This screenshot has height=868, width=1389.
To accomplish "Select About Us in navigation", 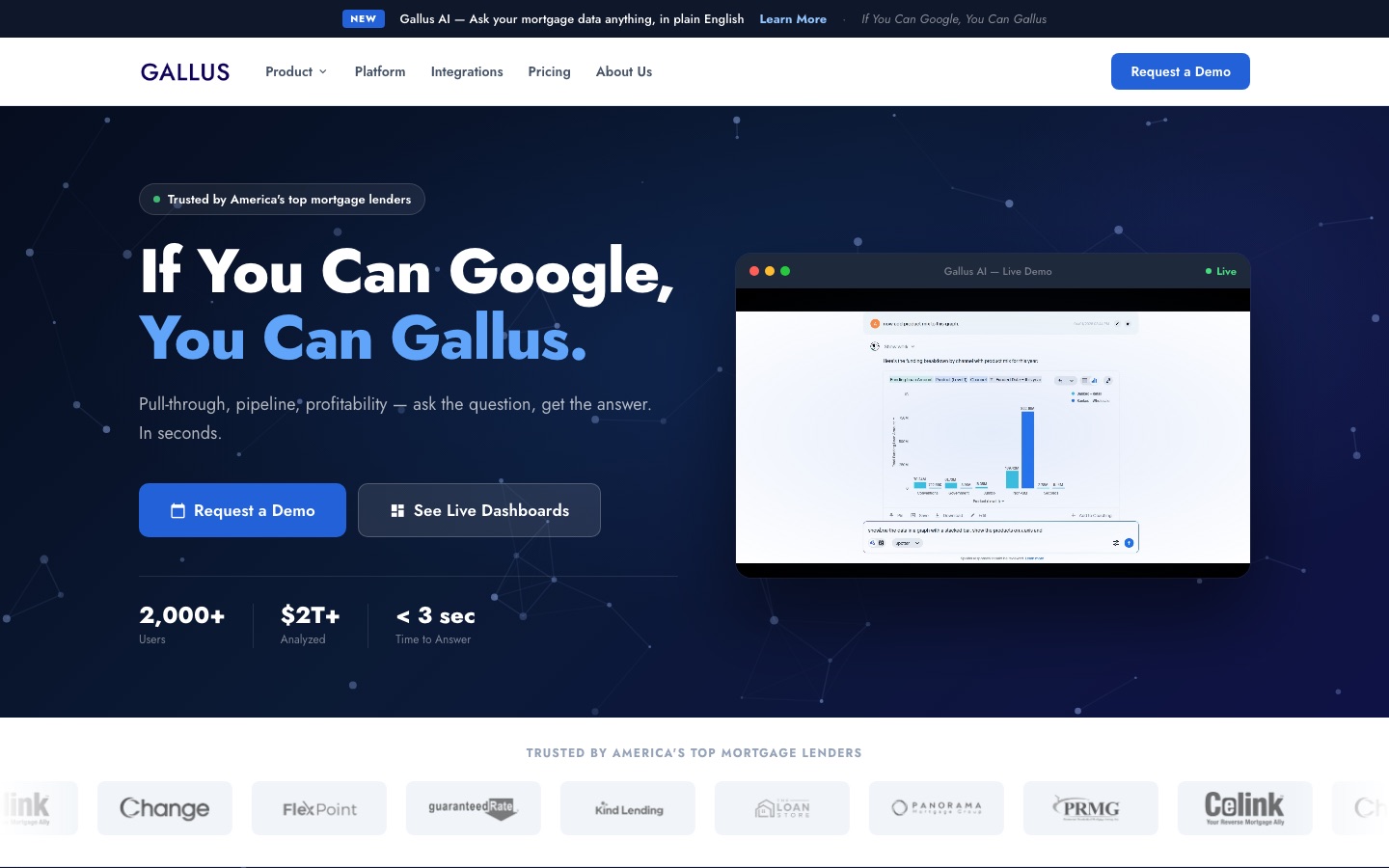I will (624, 71).
